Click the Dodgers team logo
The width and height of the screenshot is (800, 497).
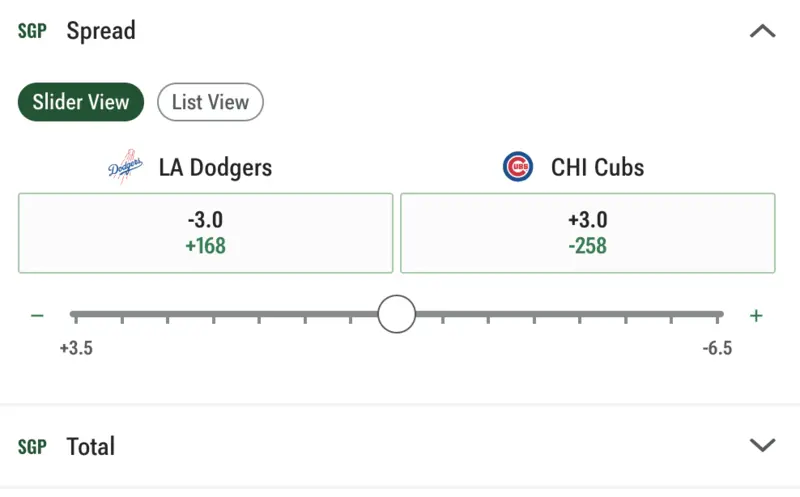tap(126, 167)
